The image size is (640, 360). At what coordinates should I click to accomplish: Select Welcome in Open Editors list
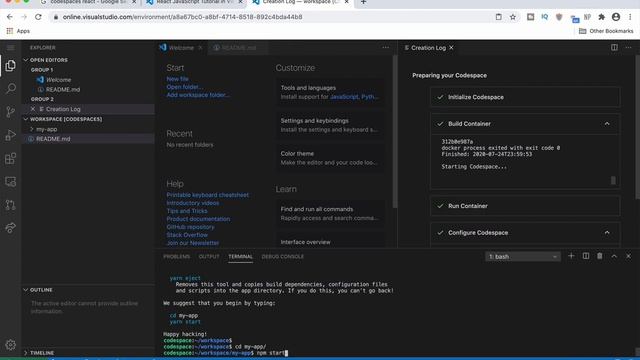[88, 80]
